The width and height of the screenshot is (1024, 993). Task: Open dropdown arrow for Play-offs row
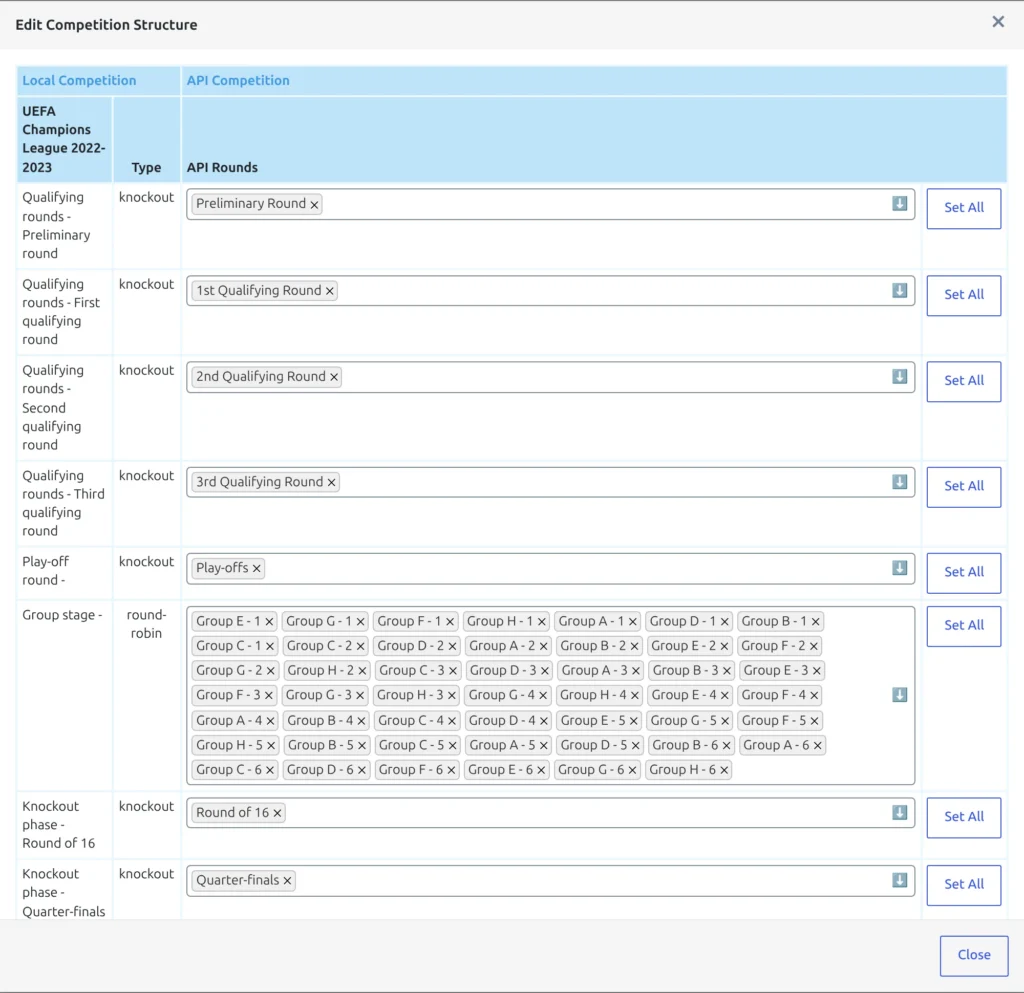899,568
